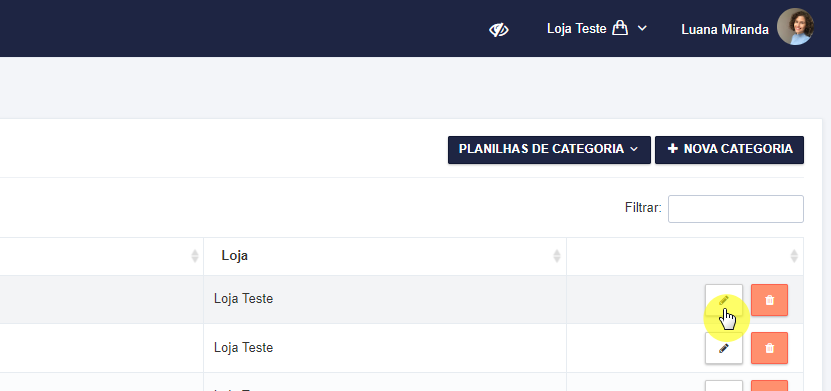831x391 pixels.
Task: Click the Luana Miranda user name
Action: [x=725, y=30]
